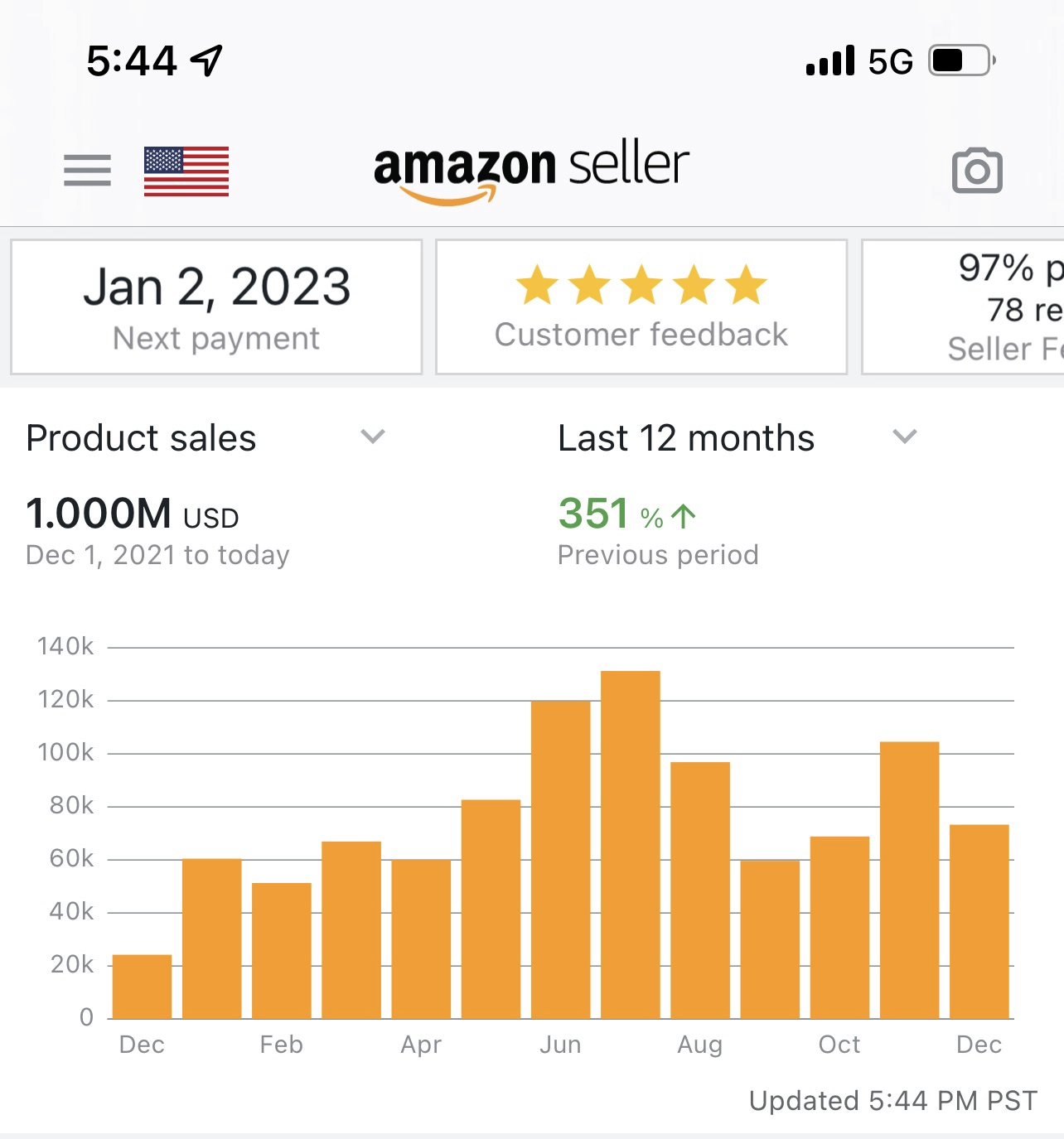
Task: Select the June sales bar
Action: pos(561,860)
